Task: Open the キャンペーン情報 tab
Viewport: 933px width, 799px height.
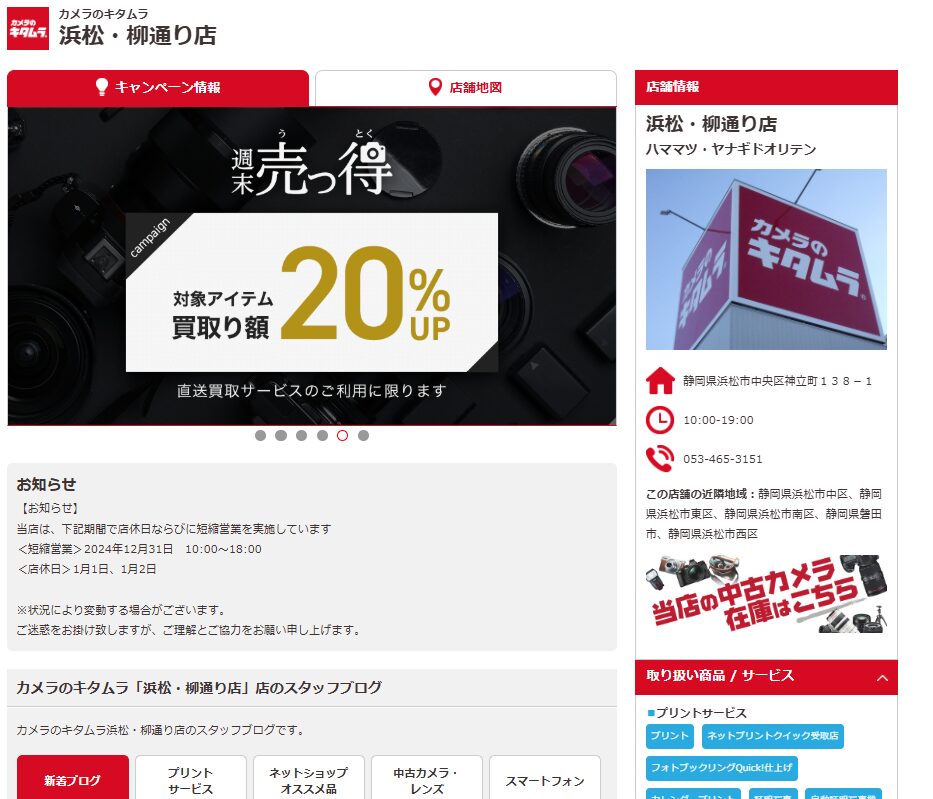Action: [158, 88]
